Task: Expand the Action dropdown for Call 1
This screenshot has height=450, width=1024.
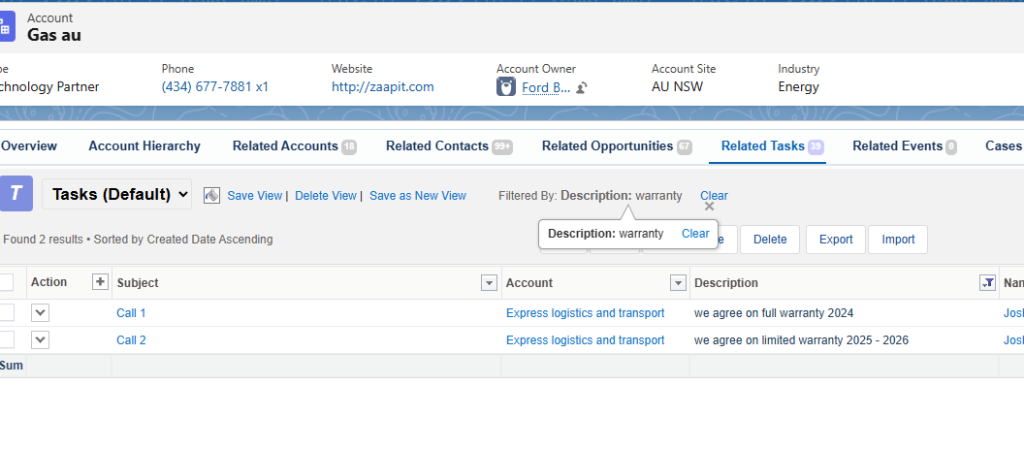Action: click(x=40, y=313)
